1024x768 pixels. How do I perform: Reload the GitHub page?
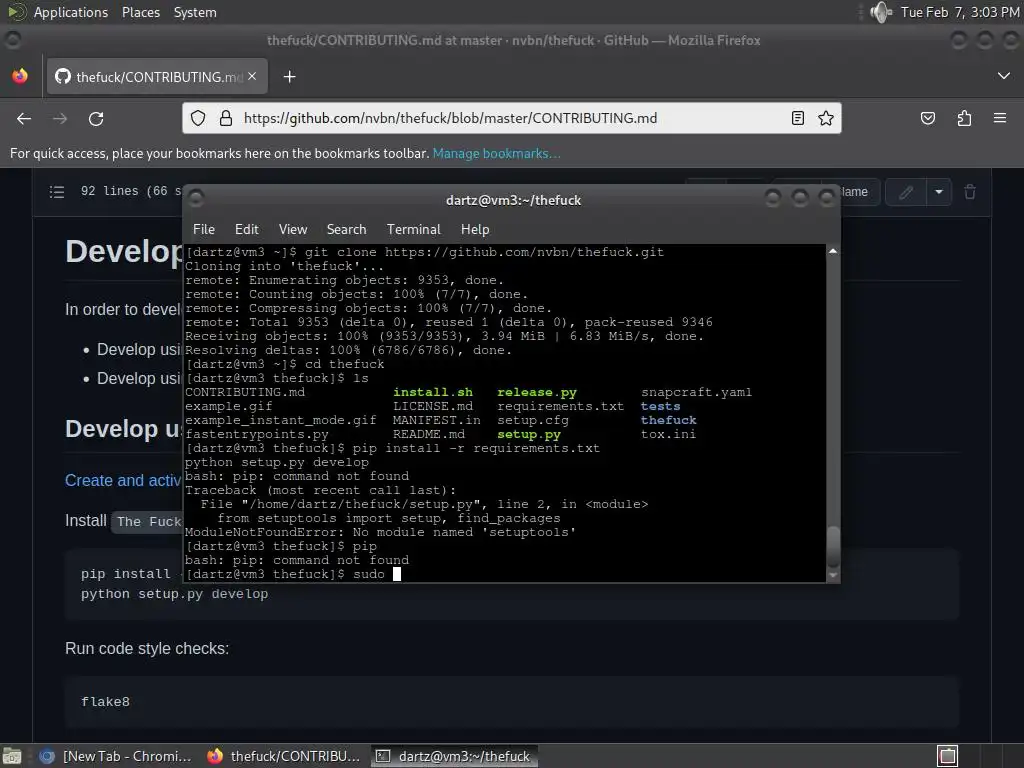[x=96, y=118]
